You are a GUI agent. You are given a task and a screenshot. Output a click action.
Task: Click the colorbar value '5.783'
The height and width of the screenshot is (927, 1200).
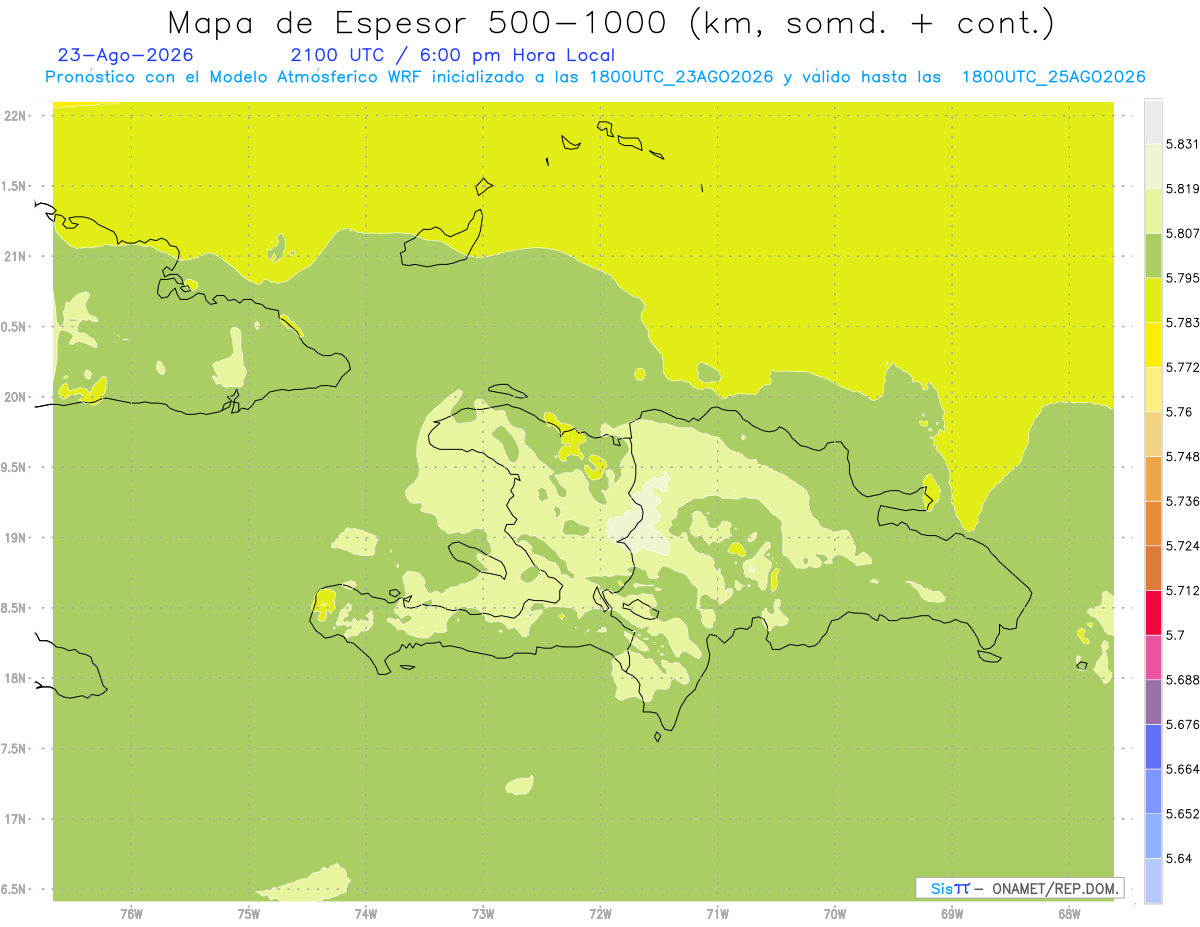[x=1182, y=323]
